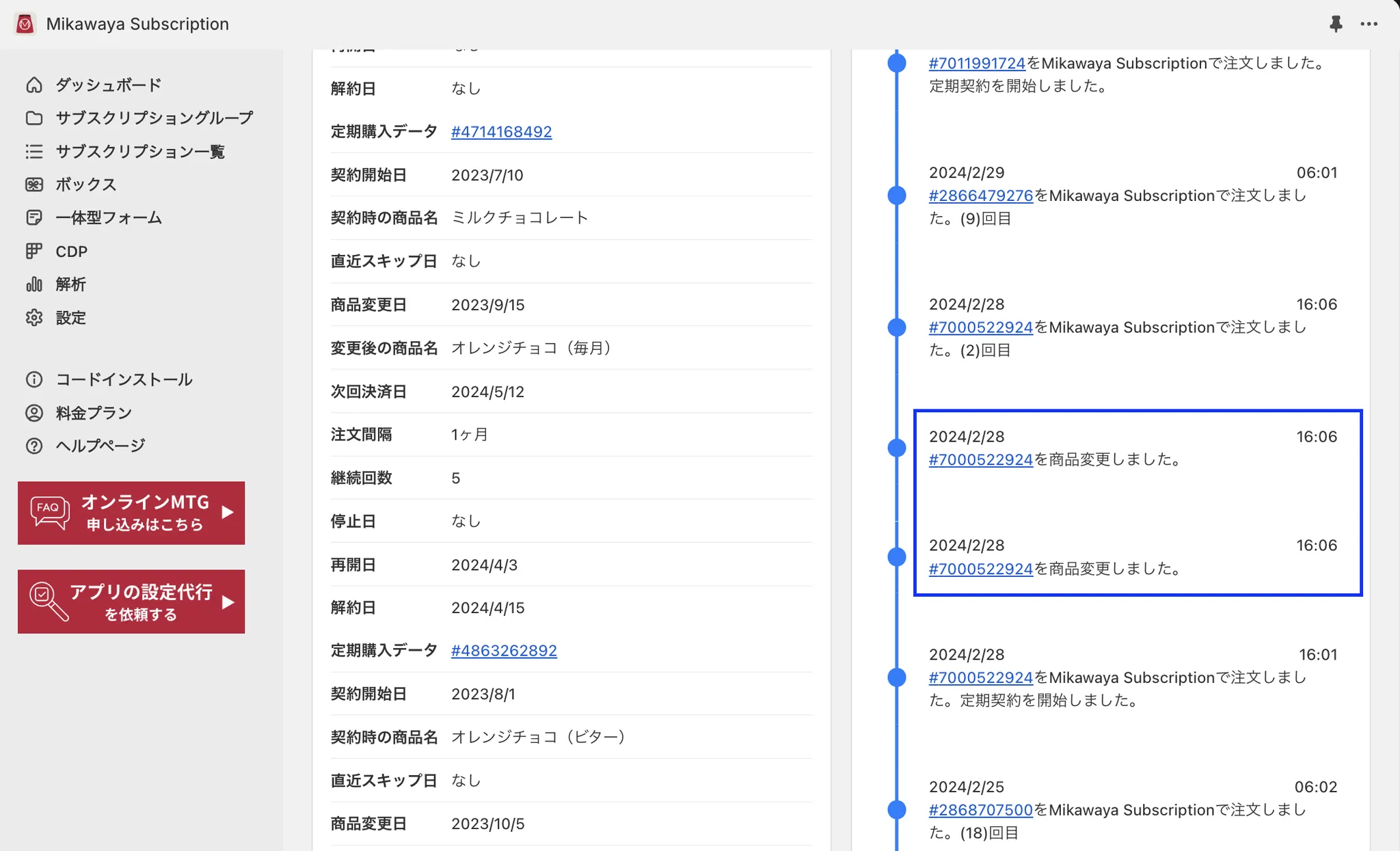Click the settings gear icon
The width and height of the screenshot is (1400, 851).
click(x=34, y=317)
